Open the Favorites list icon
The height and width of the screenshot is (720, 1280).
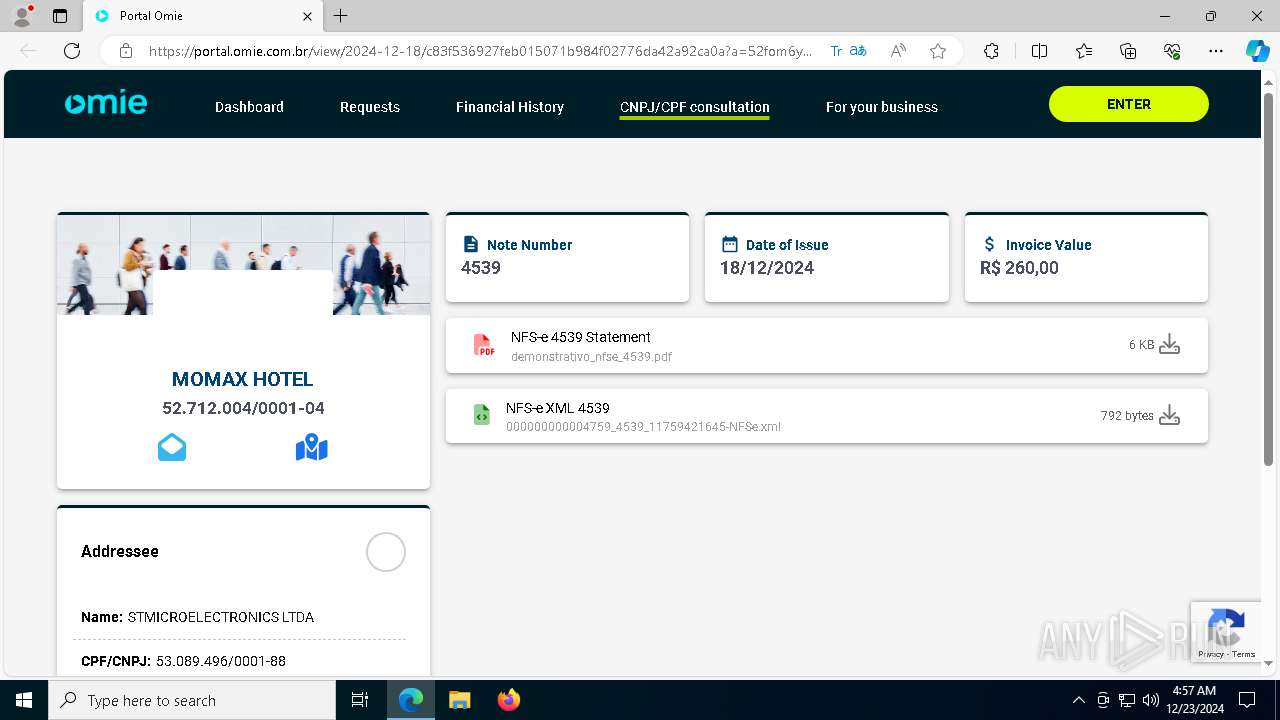[1084, 51]
